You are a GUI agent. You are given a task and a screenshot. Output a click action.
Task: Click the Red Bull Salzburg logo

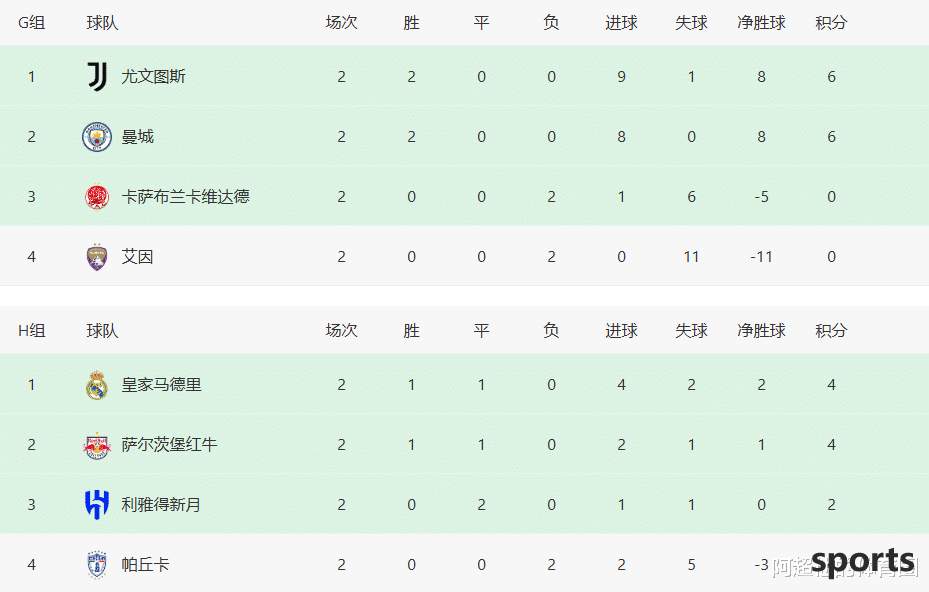click(97, 445)
